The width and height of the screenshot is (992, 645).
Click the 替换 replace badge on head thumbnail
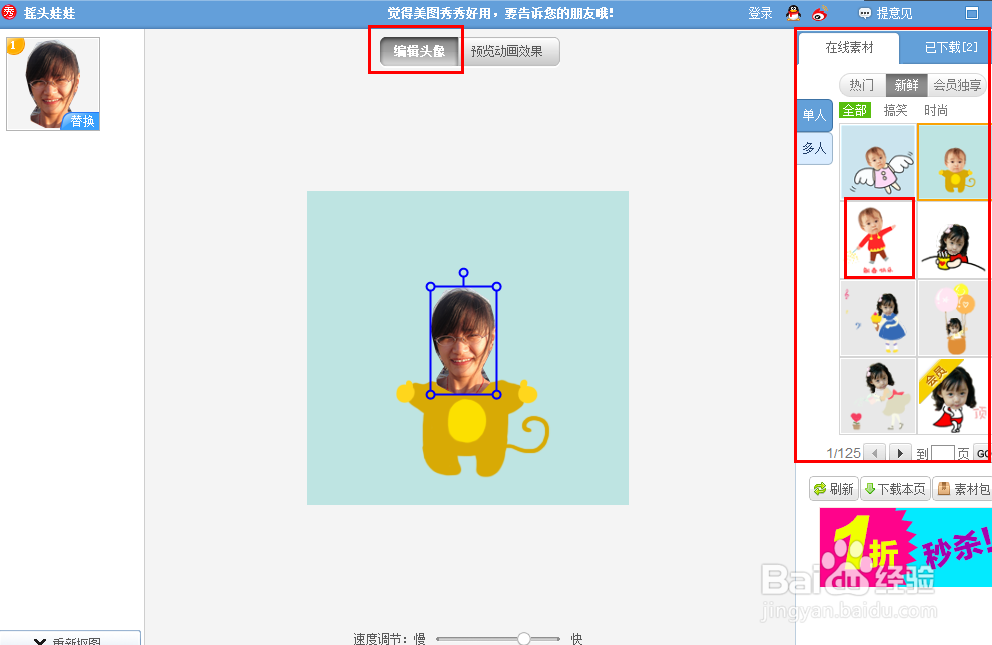click(x=80, y=121)
